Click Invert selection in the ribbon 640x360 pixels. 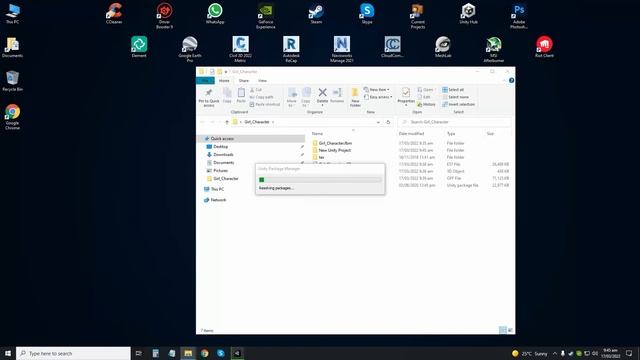coord(458,104)
